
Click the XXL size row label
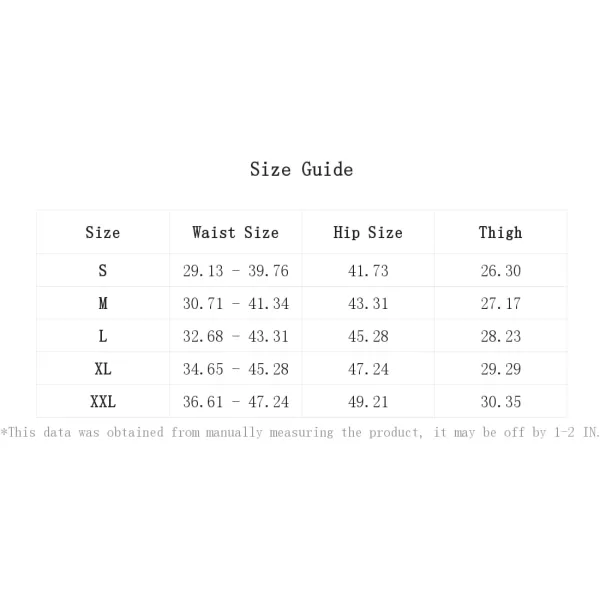[103, 402]
